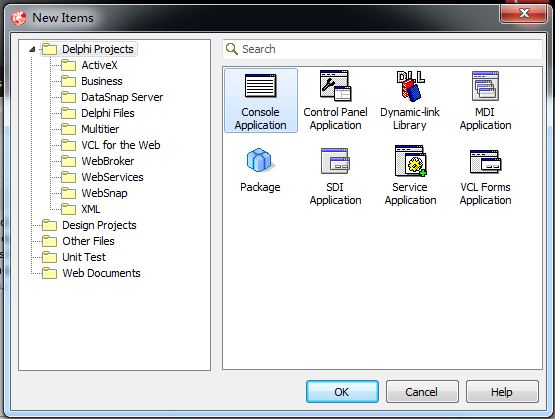
Task: Open the ActiveX category
Action: pos(99,65)
